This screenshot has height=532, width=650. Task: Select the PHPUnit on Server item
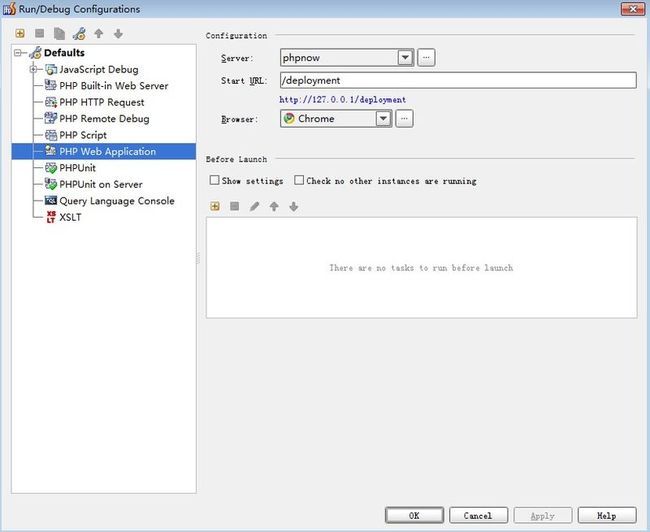coord(101,184)
